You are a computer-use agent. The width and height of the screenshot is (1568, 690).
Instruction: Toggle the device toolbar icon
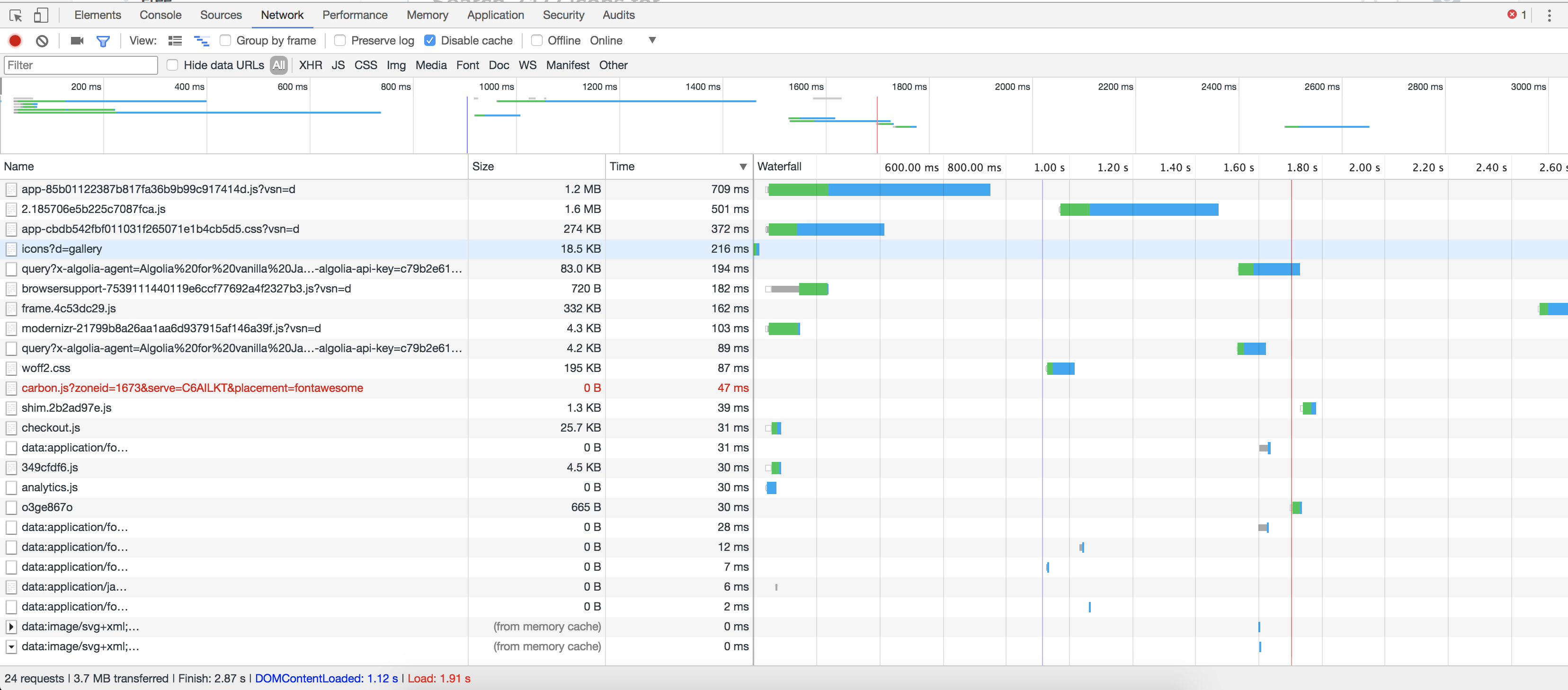coord(41,15)
